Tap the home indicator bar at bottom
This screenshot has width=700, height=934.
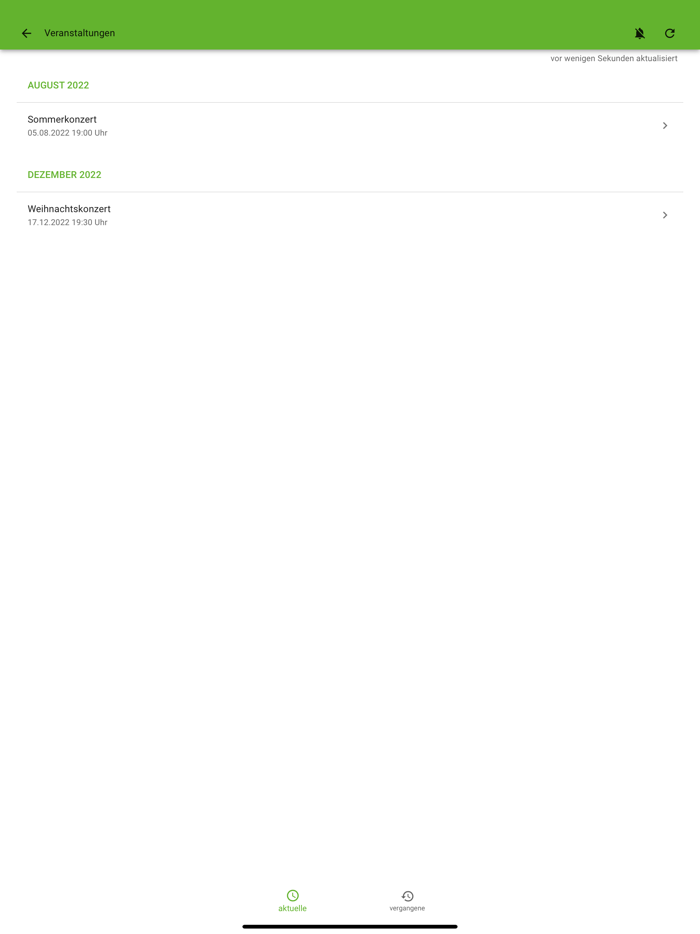[350, 926]
